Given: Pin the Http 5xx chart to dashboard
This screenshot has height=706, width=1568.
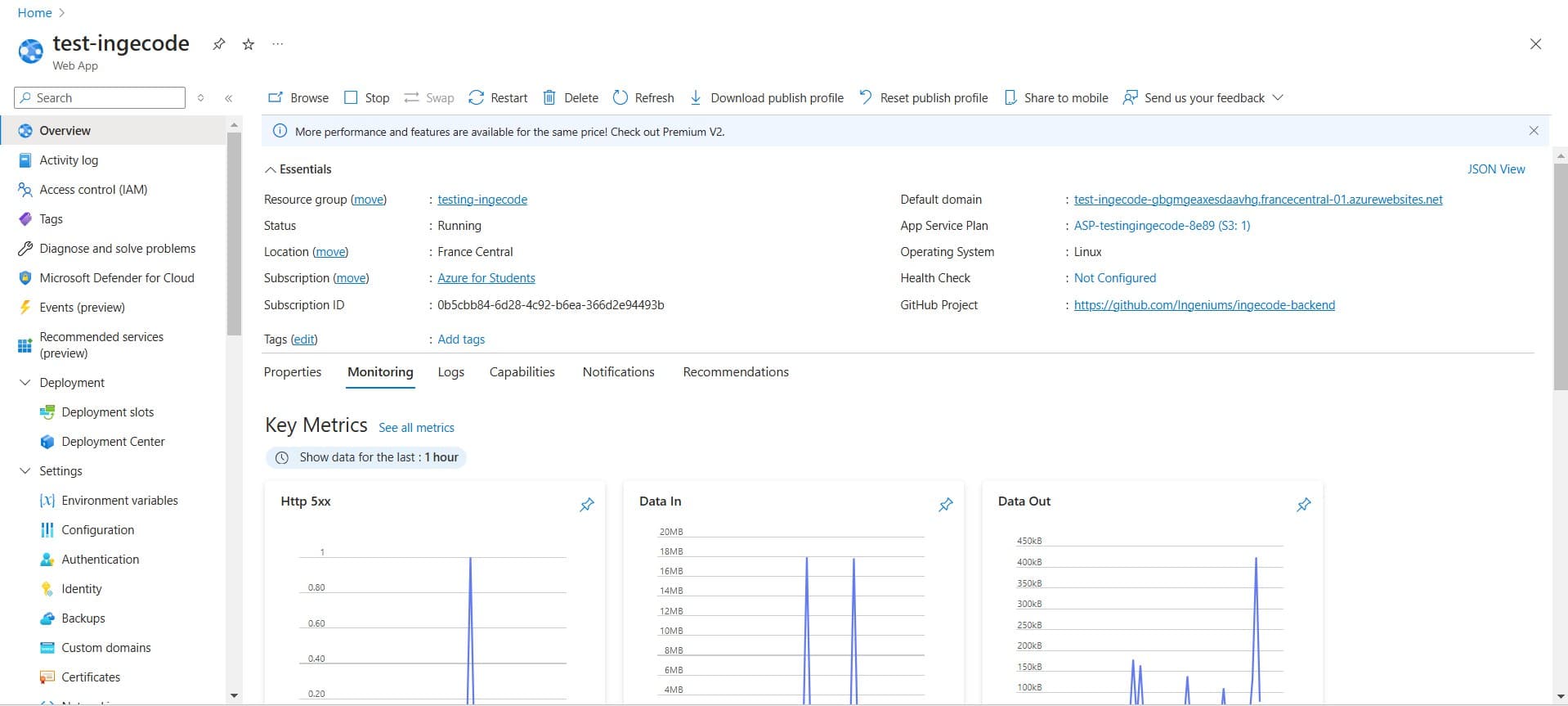Looking at the screenshot, I should [586, 505].
